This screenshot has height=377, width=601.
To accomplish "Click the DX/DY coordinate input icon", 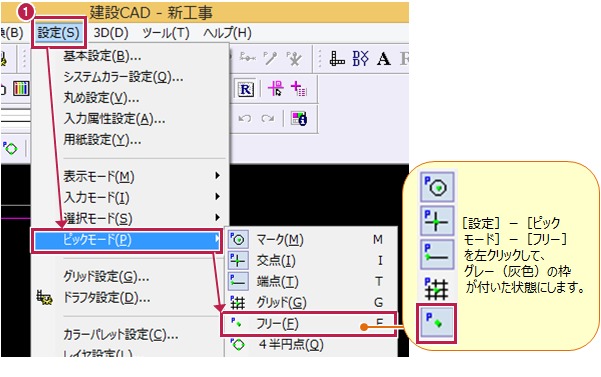I will tap(360, 59).
